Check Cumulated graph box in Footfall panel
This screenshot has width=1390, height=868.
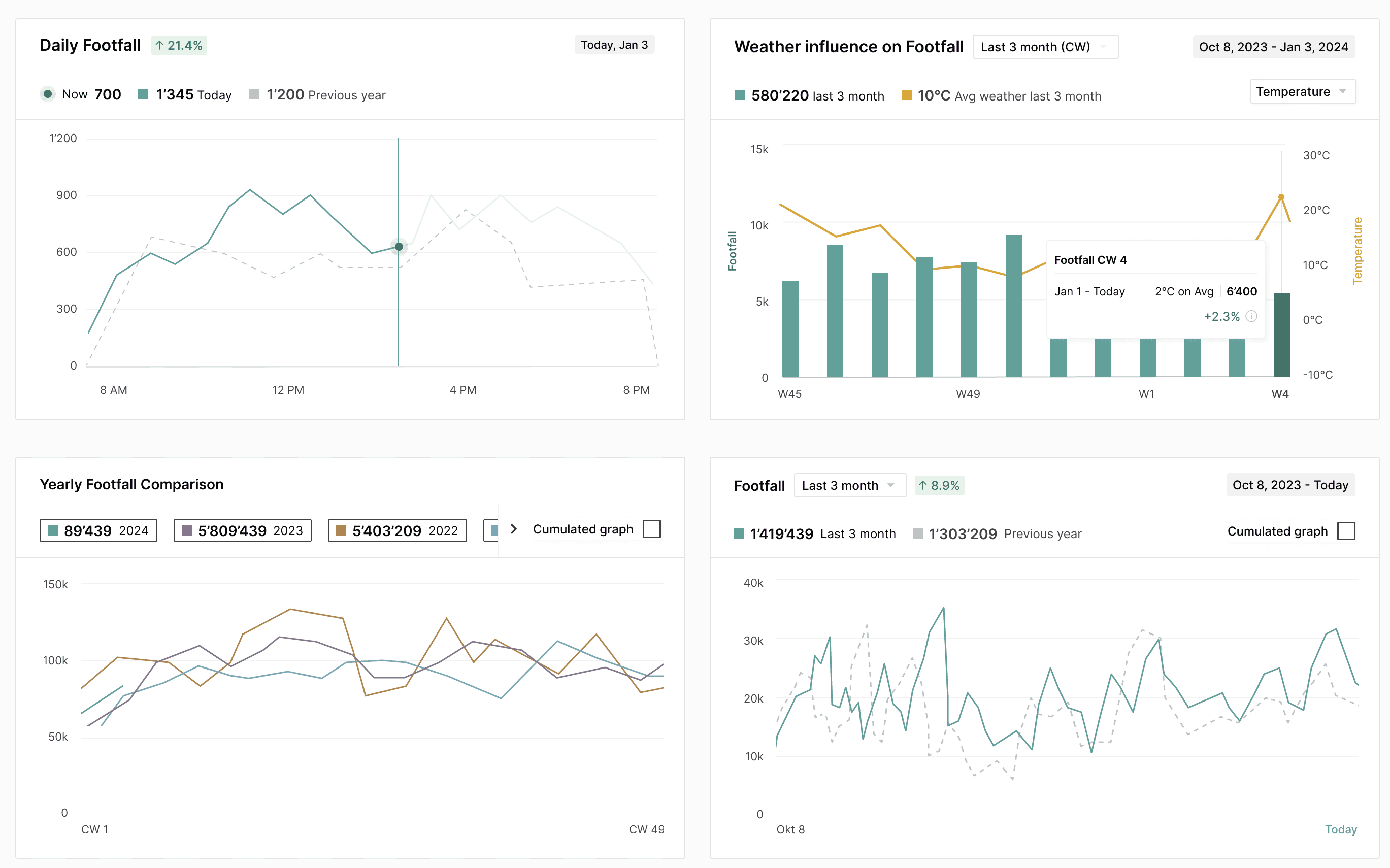(x=1346, y=531)
